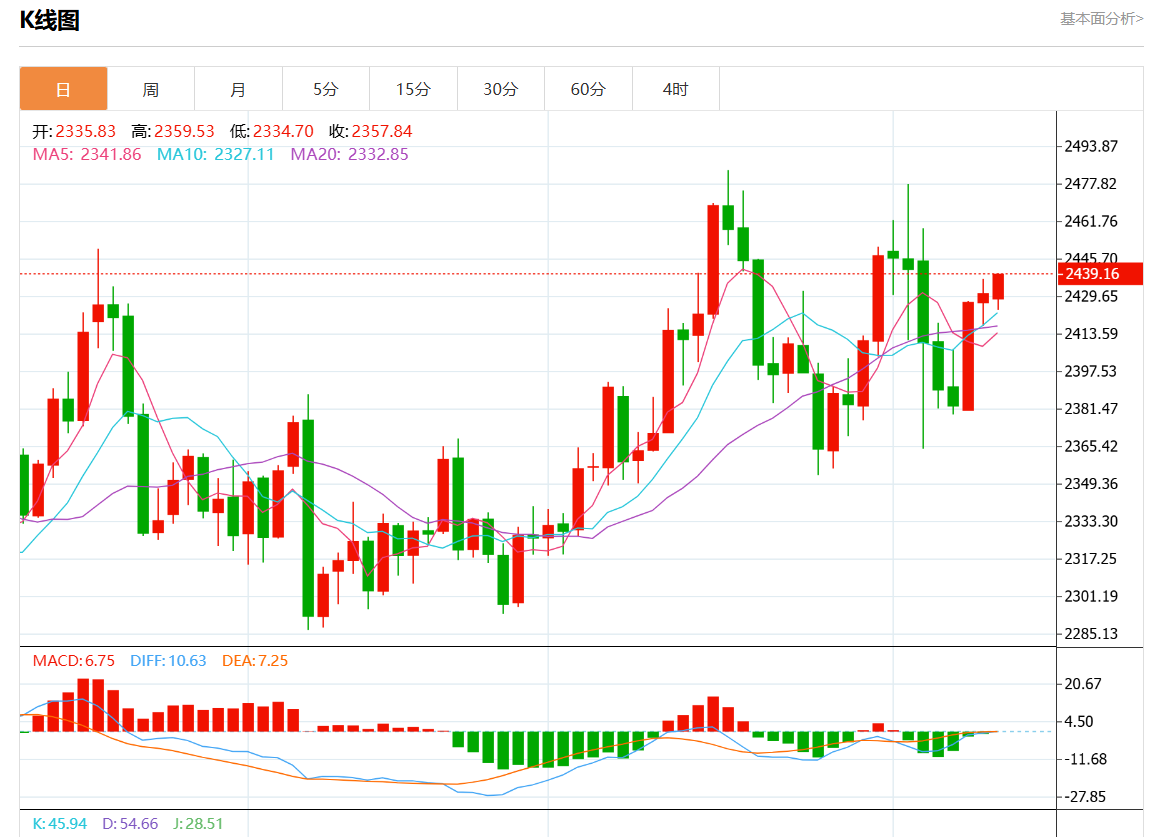Click the MA20: 2332.85 value
This screenshot has width=1161, height=837.
pyautogui.click(x=349, y=154)
